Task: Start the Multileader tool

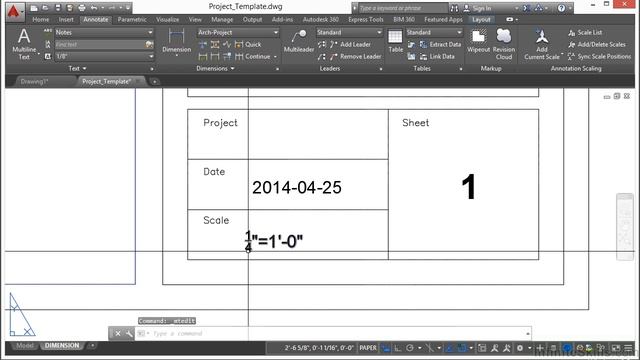Action: coord(299,41)
